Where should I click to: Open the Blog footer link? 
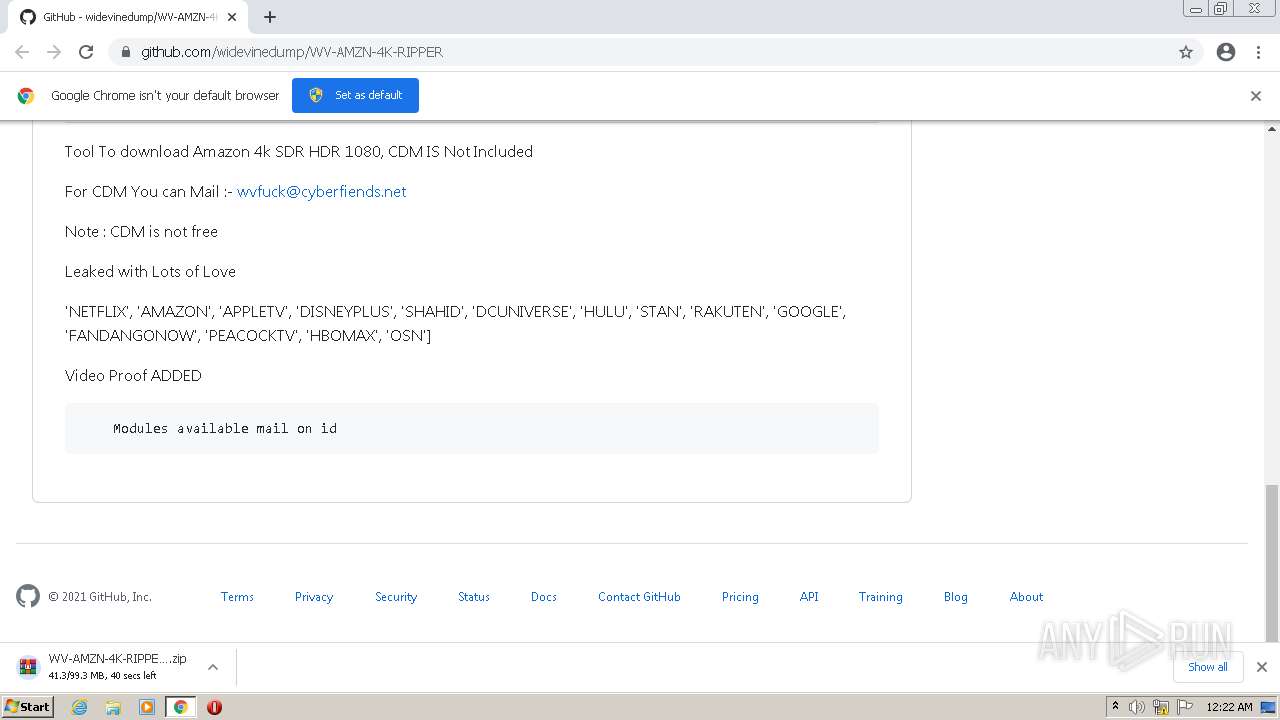pyautogui.click(x=955, y=597)
